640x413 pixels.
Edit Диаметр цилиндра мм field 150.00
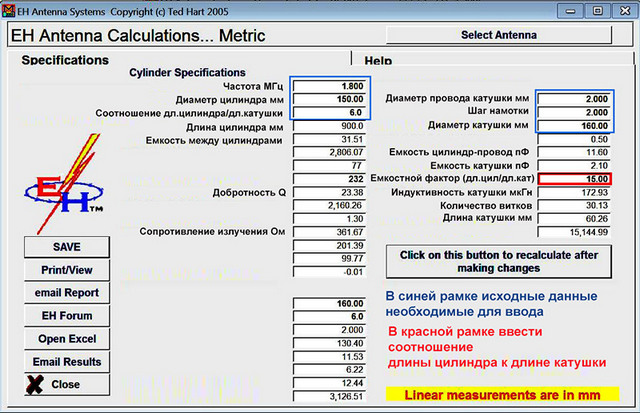click(x=329, y=99)
